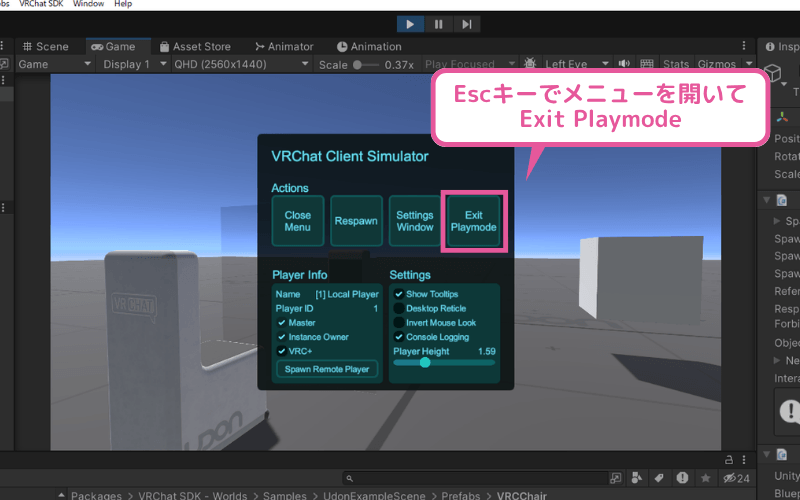Open the Animator tab
Viewport: 800px width, 500px height.
click(x=284, y=46)
